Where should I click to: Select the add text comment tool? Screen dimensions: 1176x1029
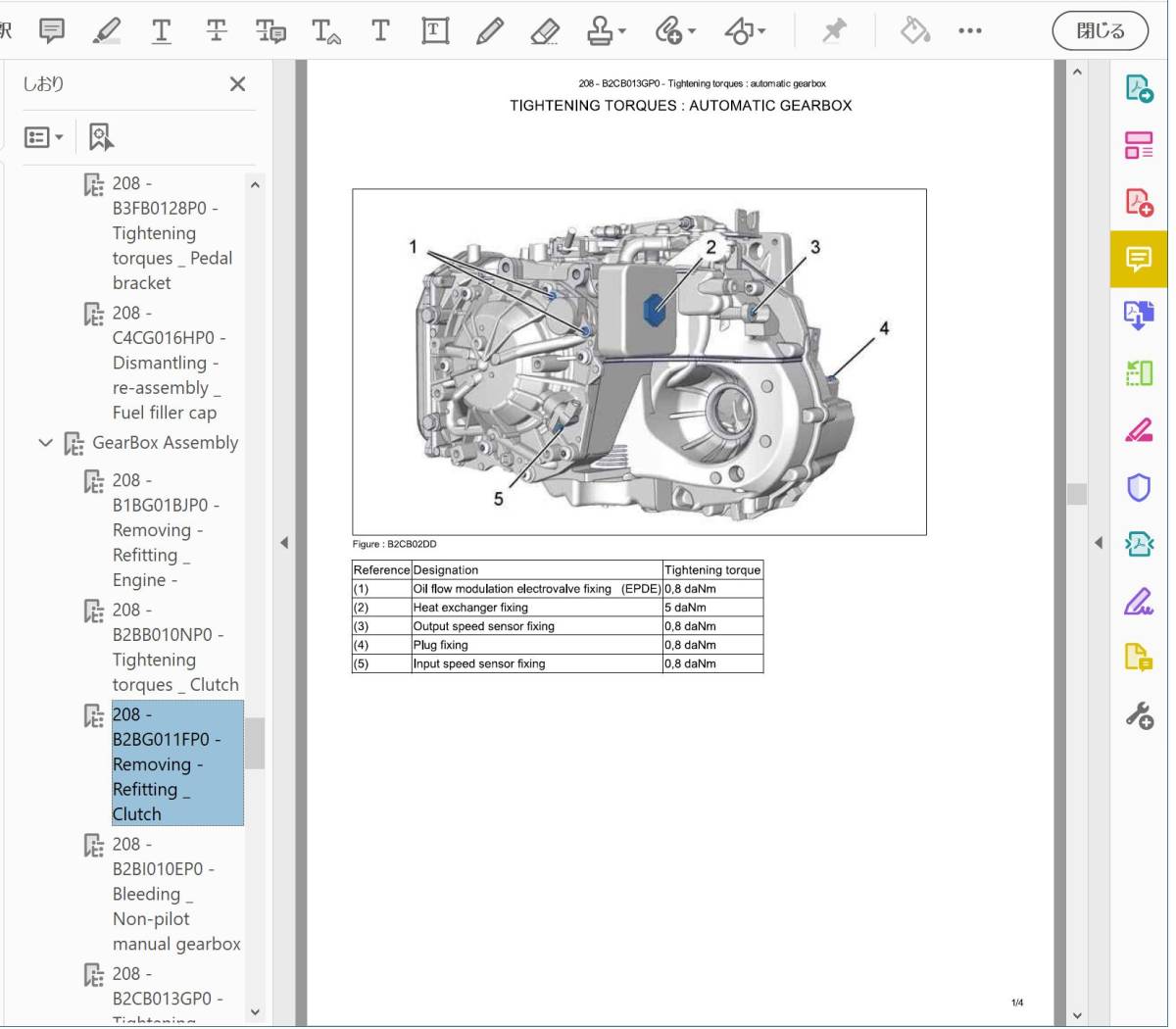[x=380, y=30]
